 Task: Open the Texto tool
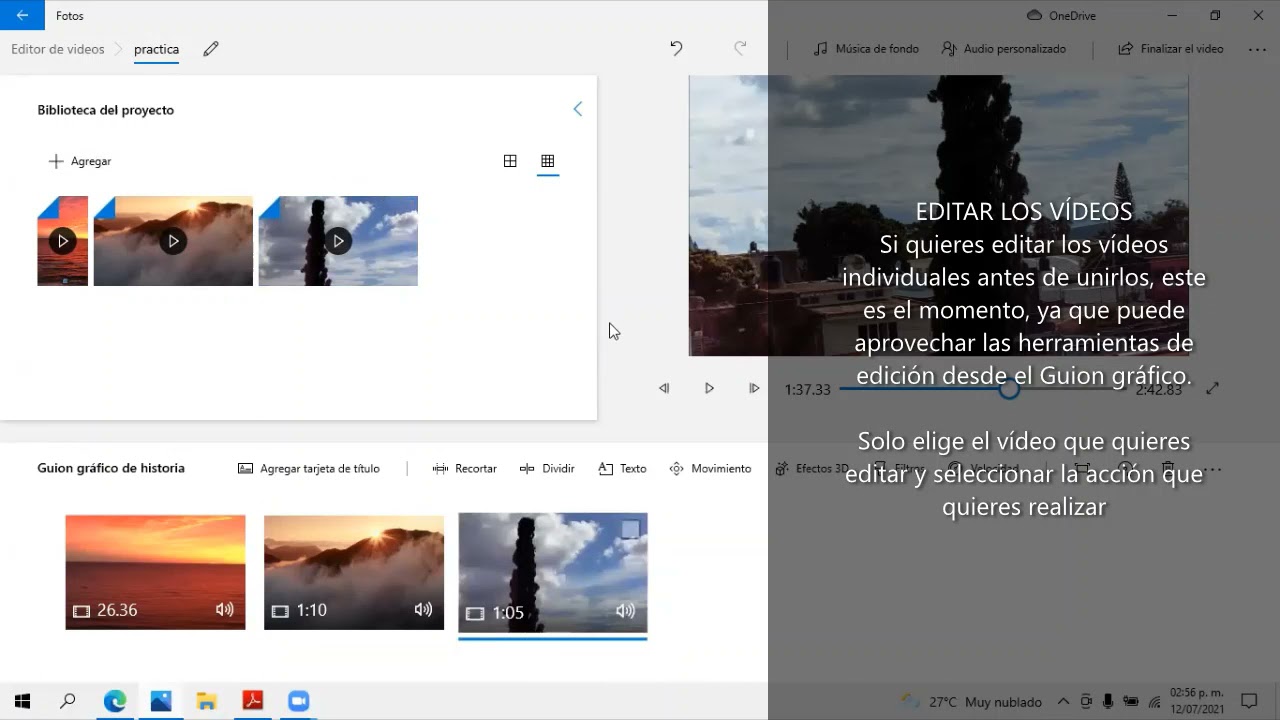tap(622, 468)
